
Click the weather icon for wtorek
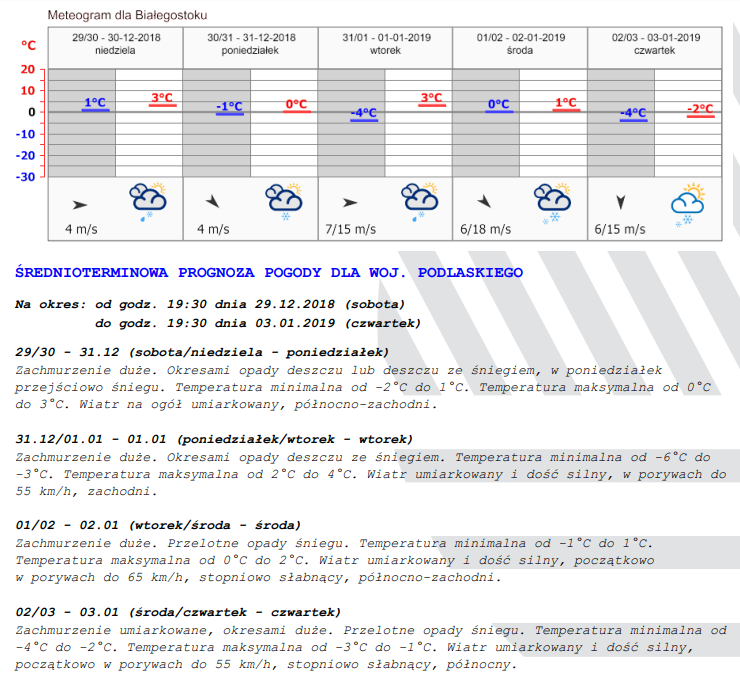(418, 201)
